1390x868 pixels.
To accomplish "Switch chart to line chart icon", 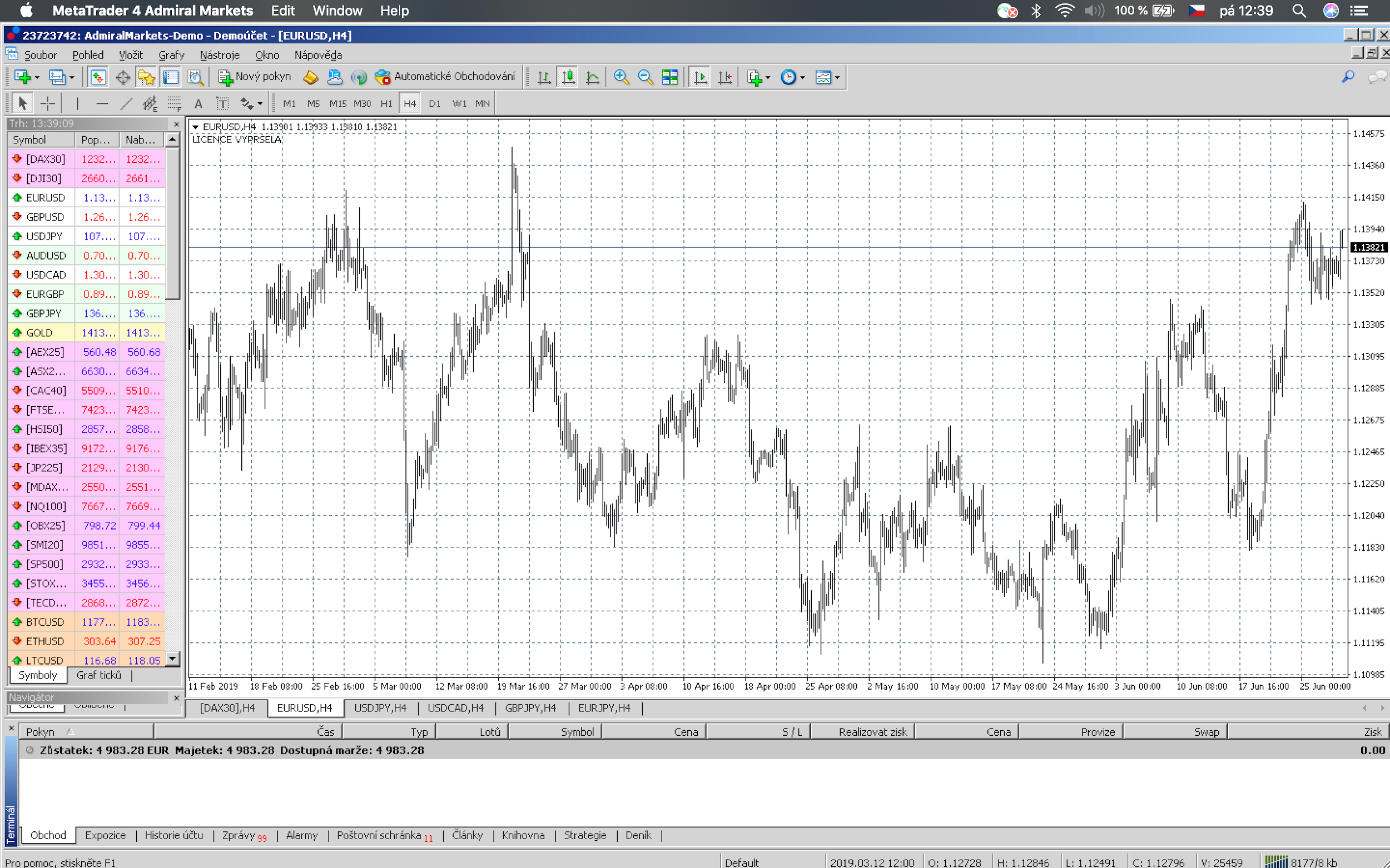I will click(x=592, y=76).
